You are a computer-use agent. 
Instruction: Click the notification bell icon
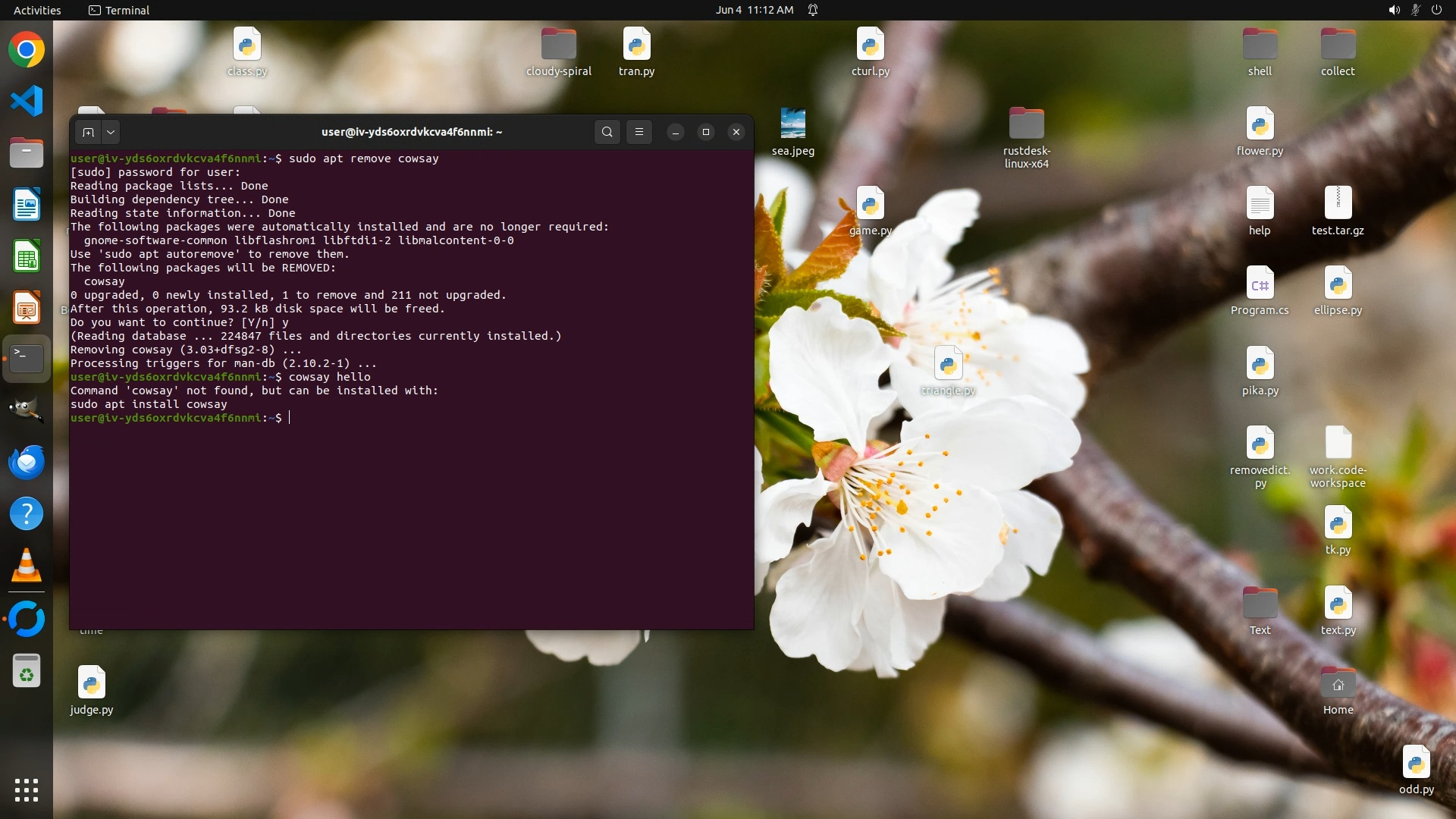click(x=813, y=10)
